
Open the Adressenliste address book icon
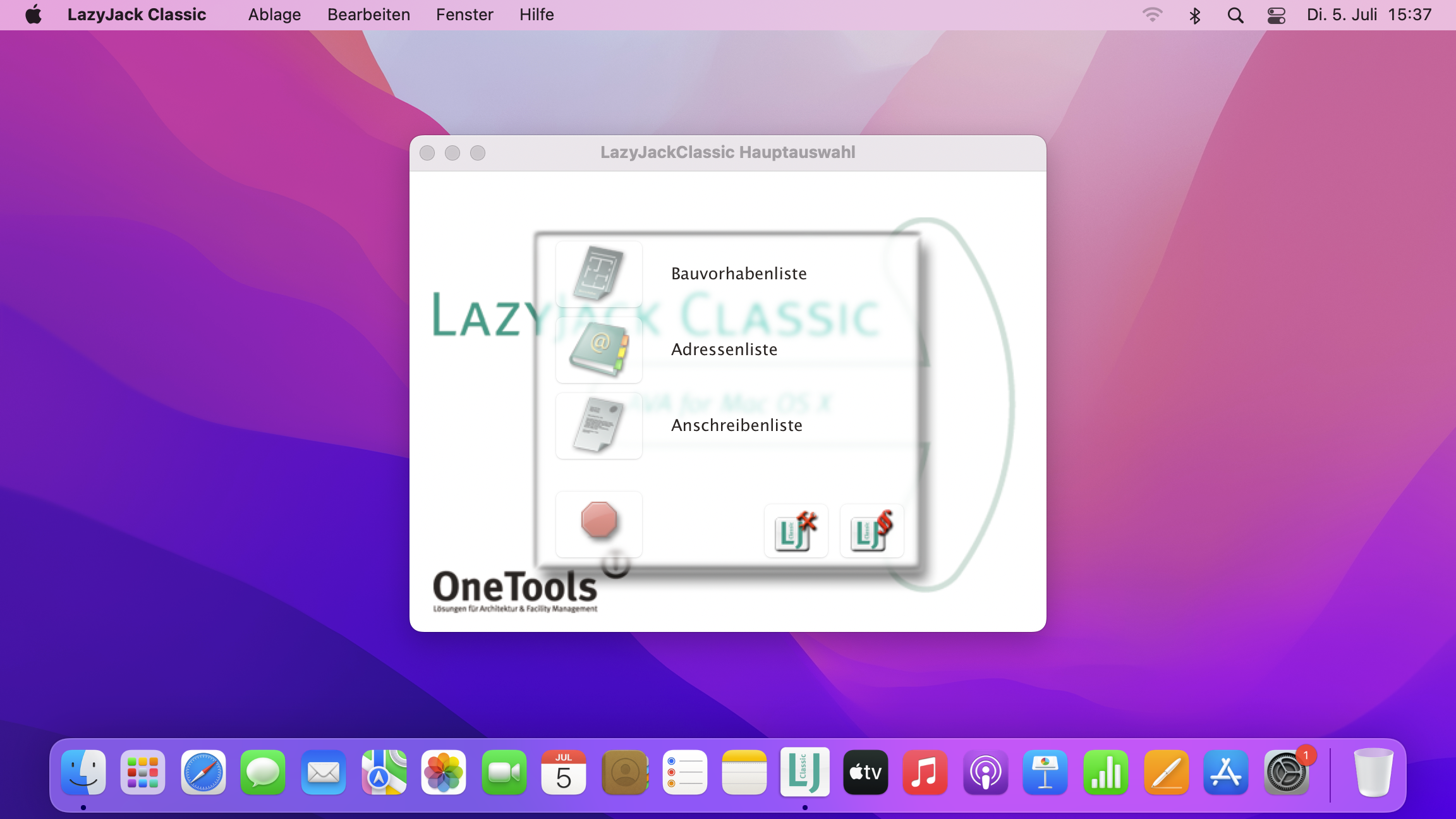[598, 349]
